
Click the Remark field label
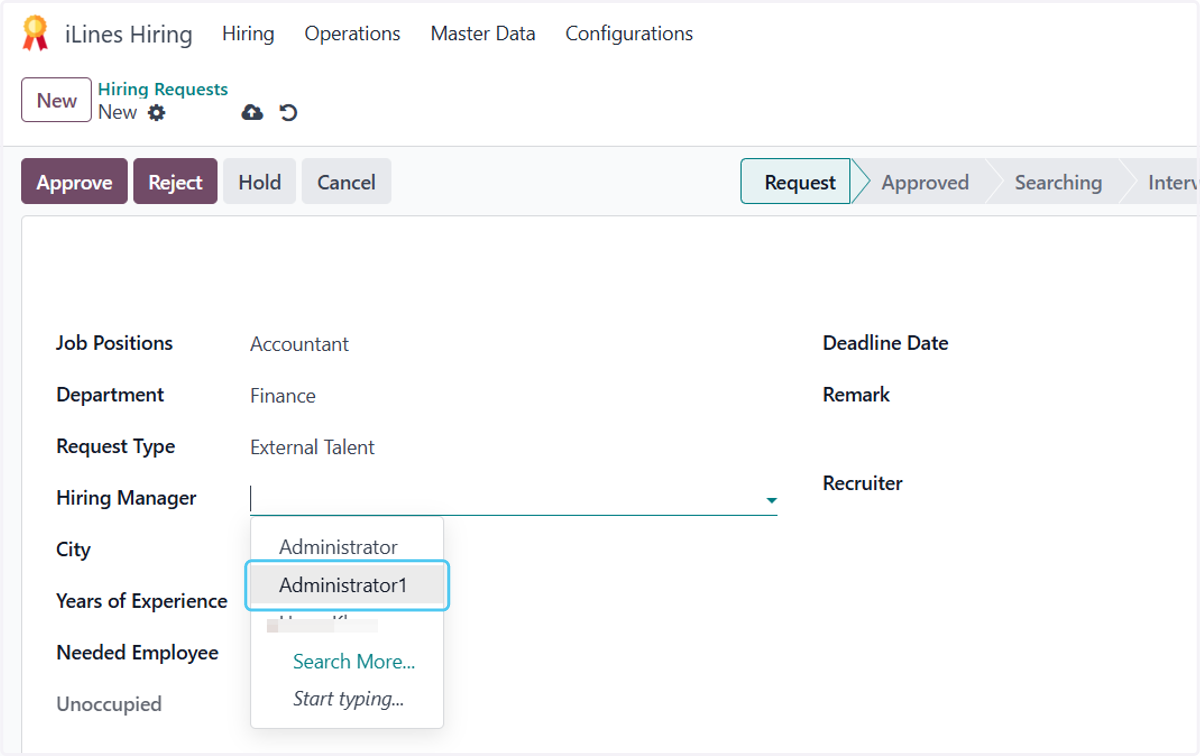click(x=856, y=395)
